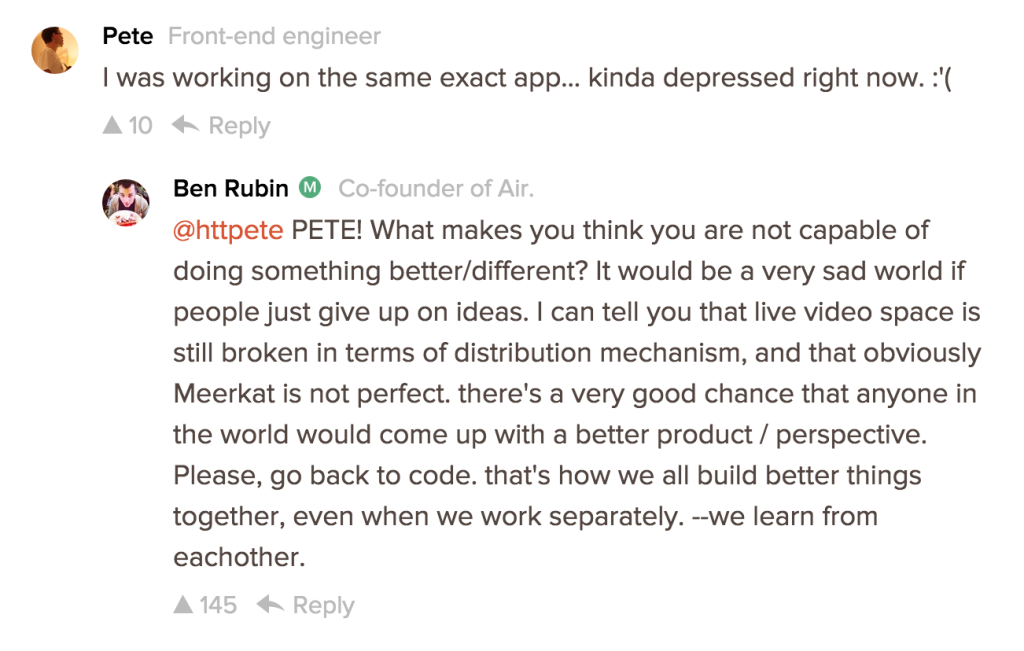Click Ben Rubin's avatar thumbnail image
This screenshot has height=651, width=1024.
click(126, 201)
